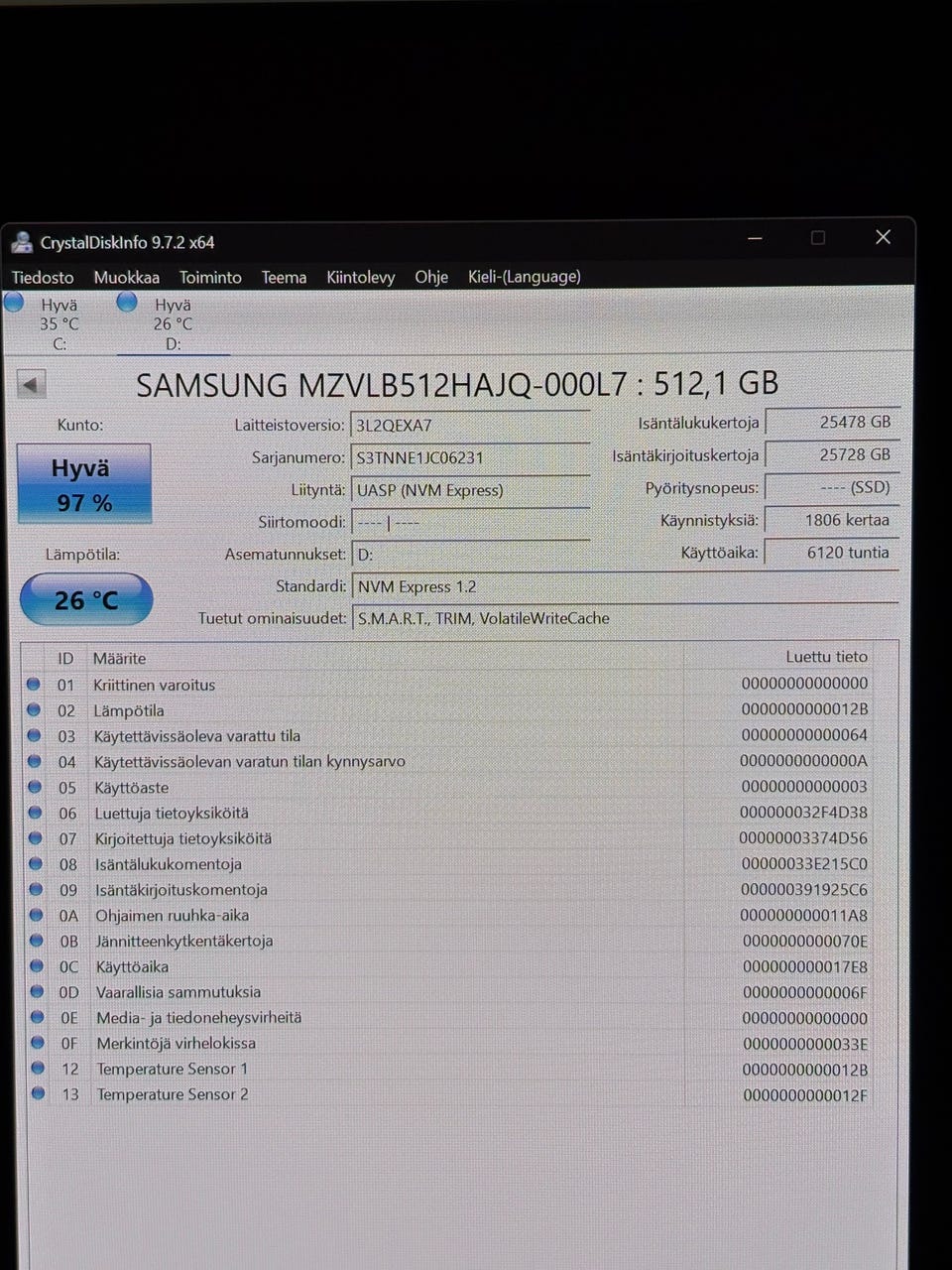Click raw value 0000000000033E
Screen dimensions: 952x1270
click(x=805, y=1044)
